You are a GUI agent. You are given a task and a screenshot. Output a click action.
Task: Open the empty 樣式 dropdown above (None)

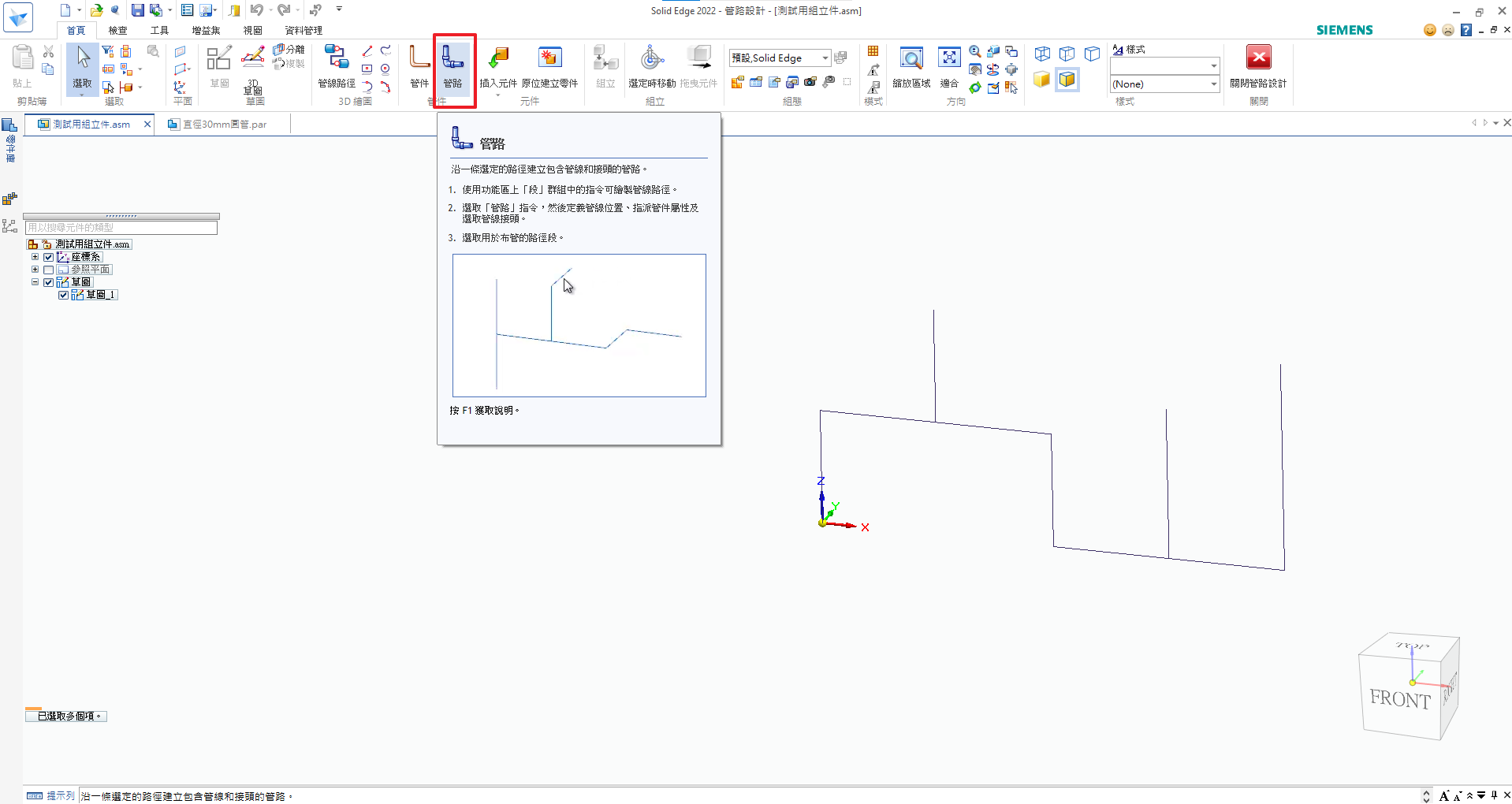1213,65
